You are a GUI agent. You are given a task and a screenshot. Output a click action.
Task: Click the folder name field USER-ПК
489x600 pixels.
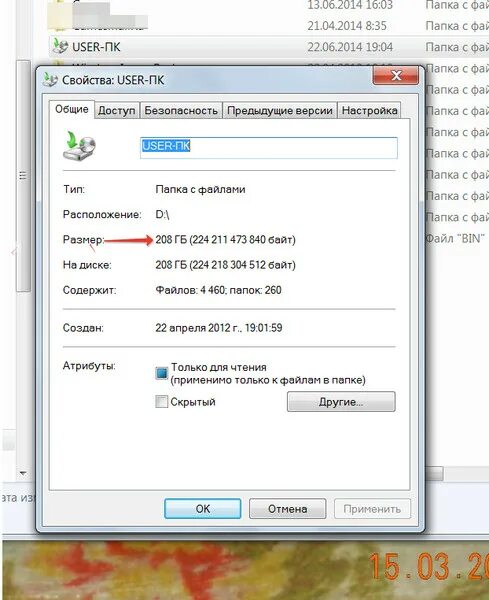coord(269,148)
